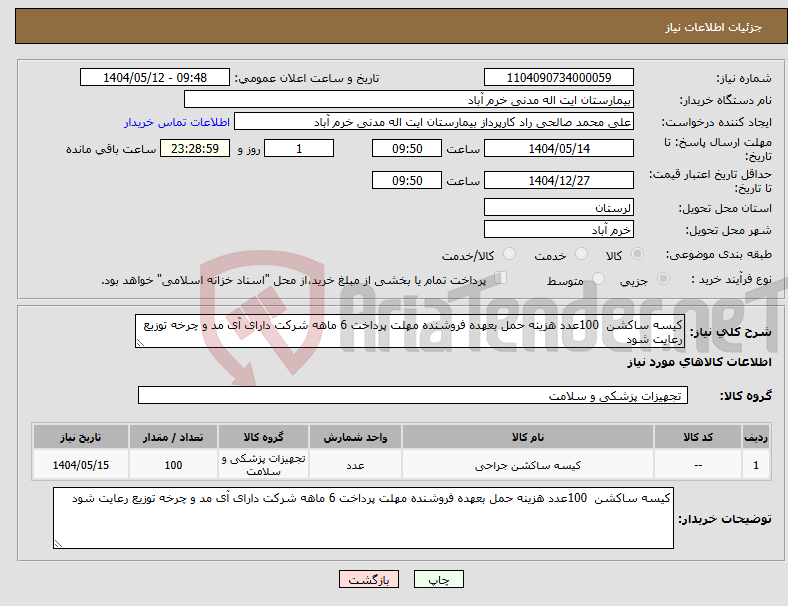Select the کالا radio button
The width and height of the screenshot is (788, 606).
coord(637,254)
